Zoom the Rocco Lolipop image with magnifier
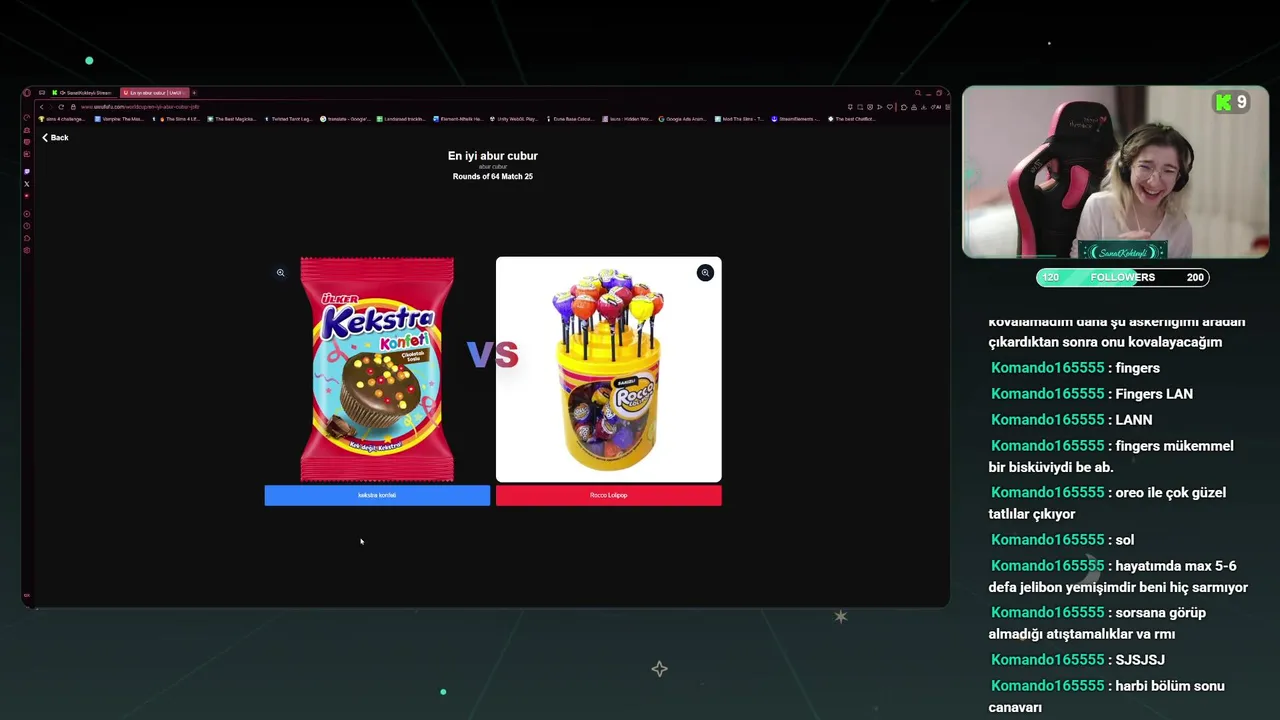The height and width of the screenshot is (720, 1280). pyautogui.click(x=705, y=273)
